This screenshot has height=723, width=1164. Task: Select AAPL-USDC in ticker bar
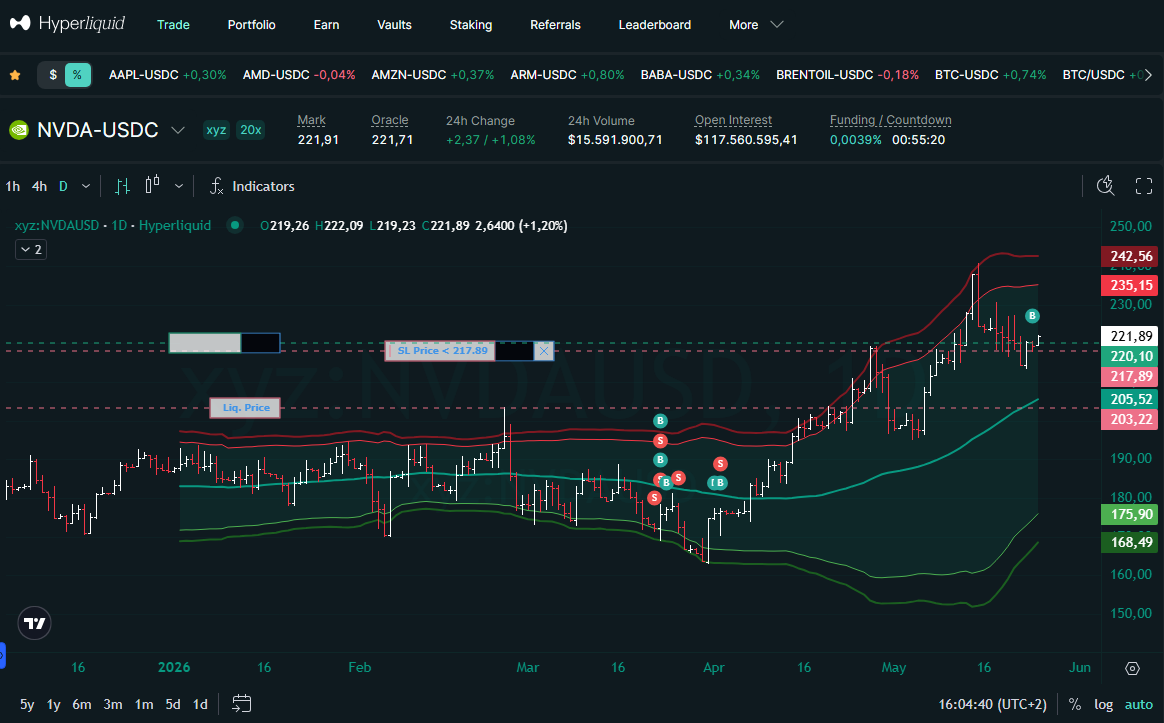[167, 75]
